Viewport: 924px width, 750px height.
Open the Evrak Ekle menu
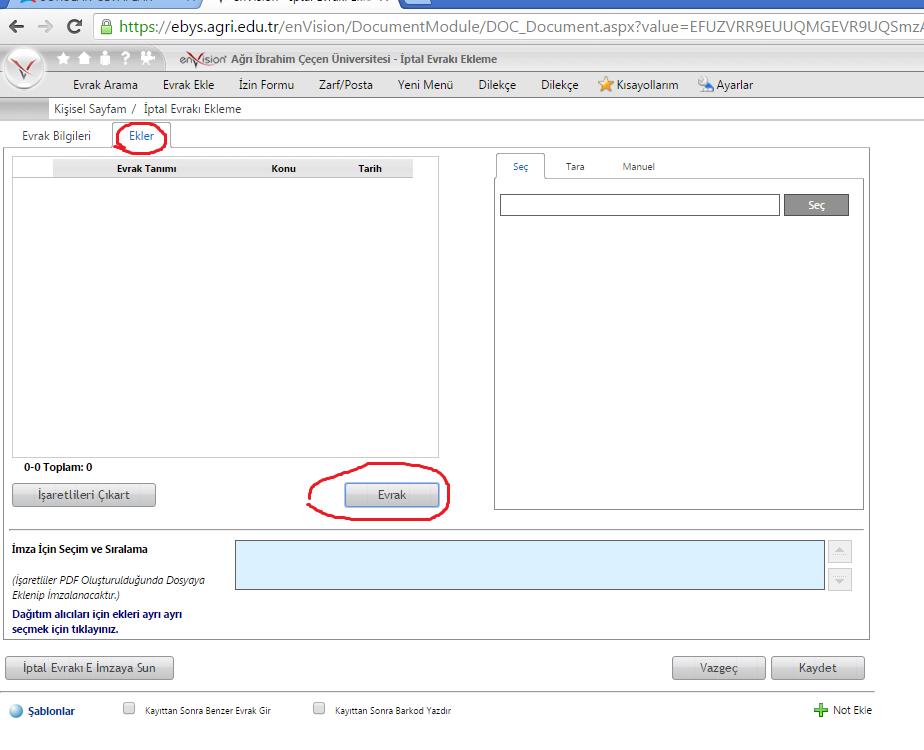tap(188, 85)
